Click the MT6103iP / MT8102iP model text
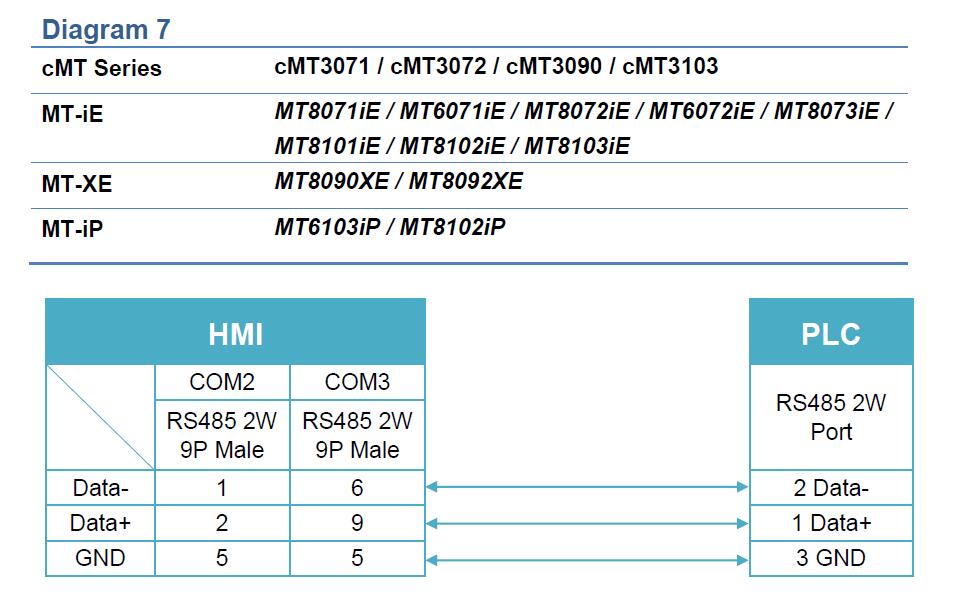This screenshot has width=968, height=602. [x=389, y=227]
